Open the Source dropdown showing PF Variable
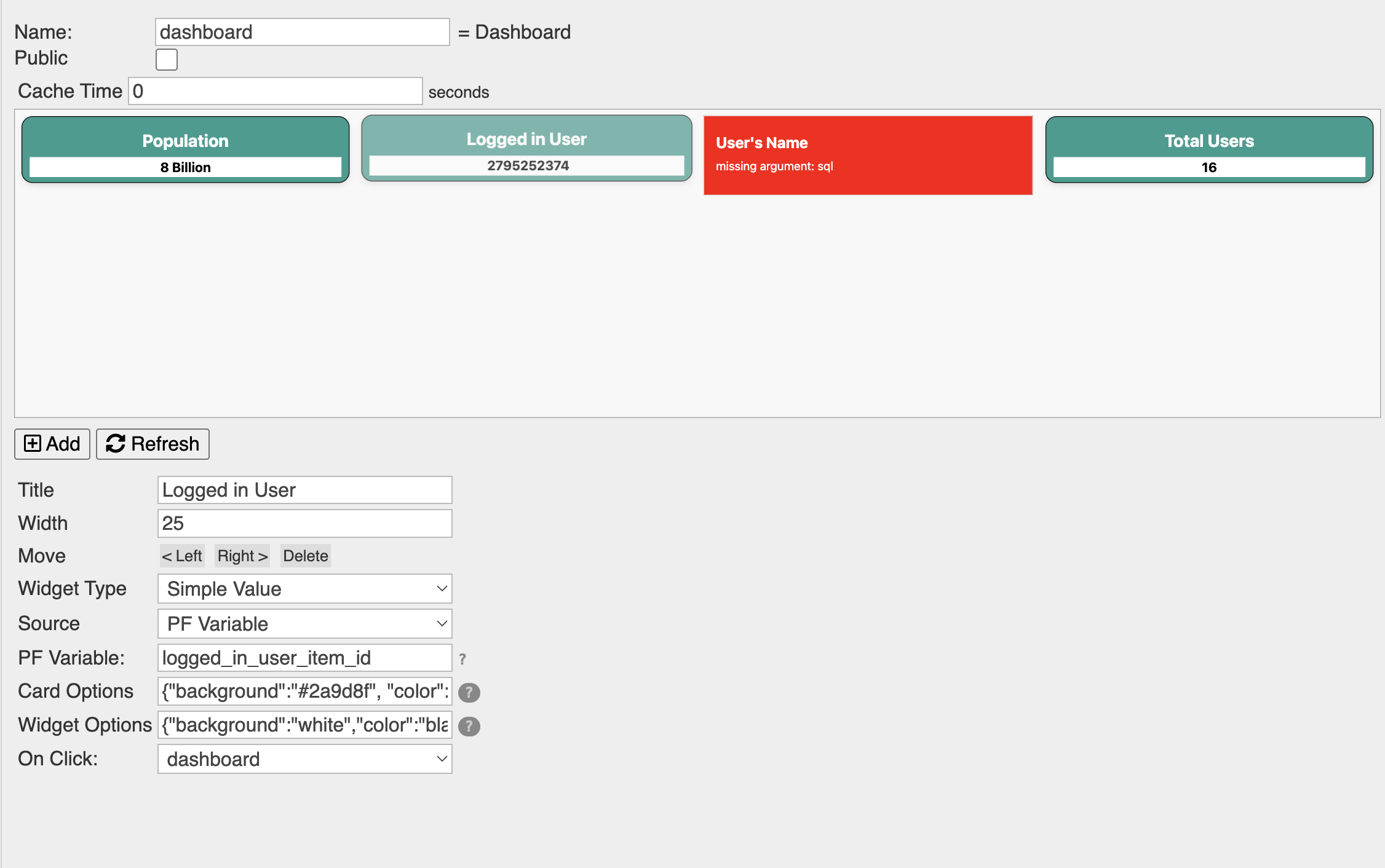This screenshot has width=1385, height=868. [x=304, y=623]
